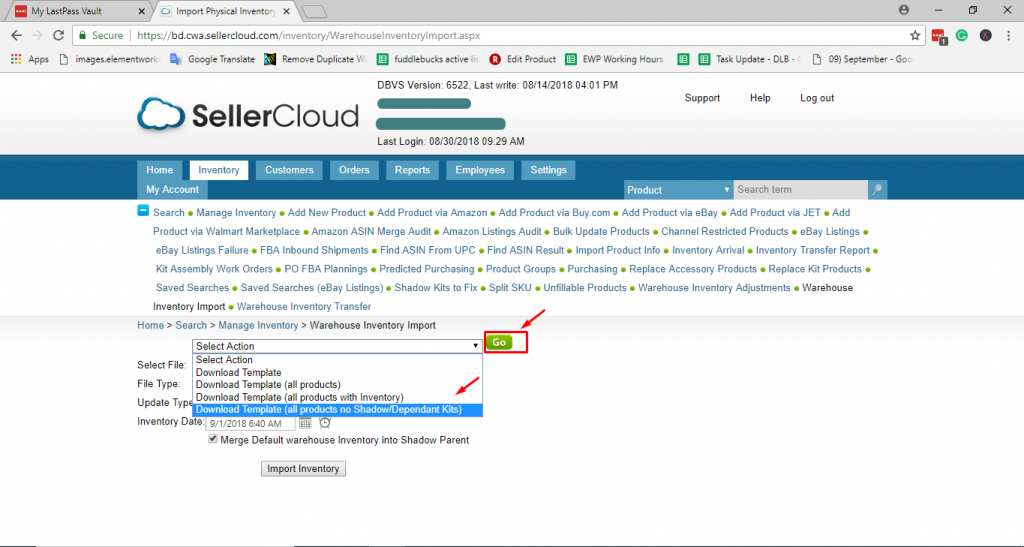Click into the Search term field
Screen dimensions: 1024x547
point(801,189)
